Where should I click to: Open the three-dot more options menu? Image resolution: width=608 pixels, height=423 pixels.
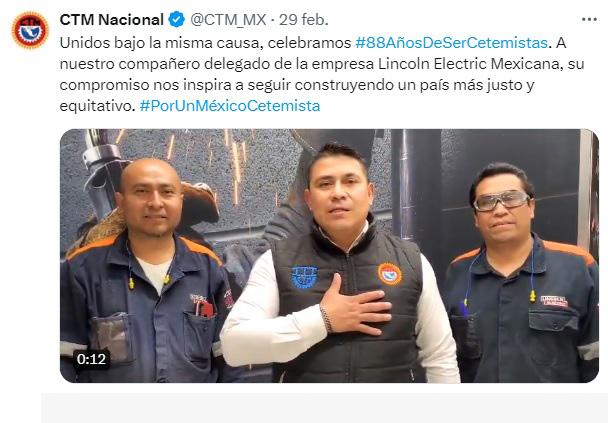[589, 19]
